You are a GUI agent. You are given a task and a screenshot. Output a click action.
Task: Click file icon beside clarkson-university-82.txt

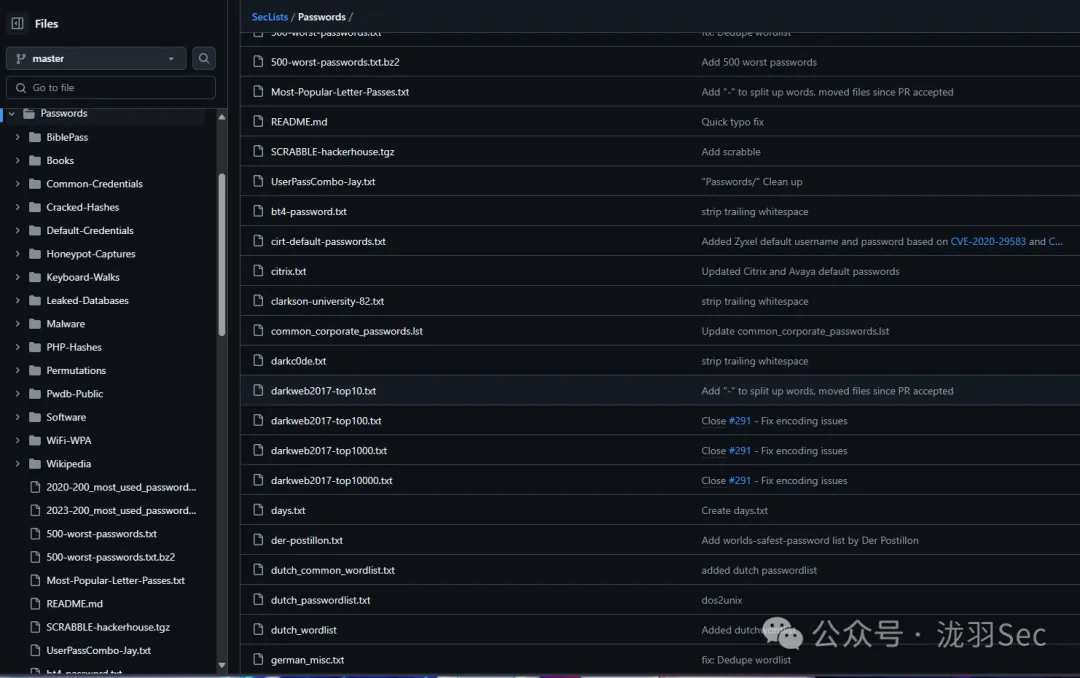[258, 301]
